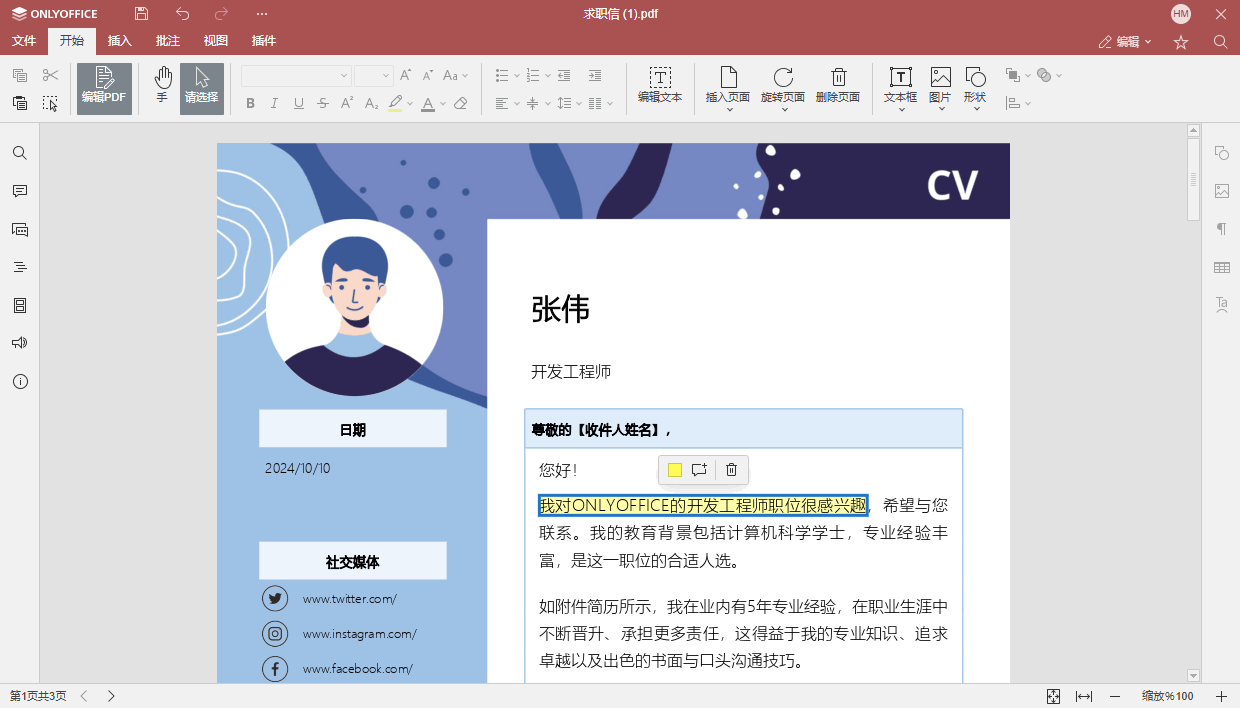Open the Search panel in left sidebar
Viewport: 1240px width, 708px height.
point(20,152)
